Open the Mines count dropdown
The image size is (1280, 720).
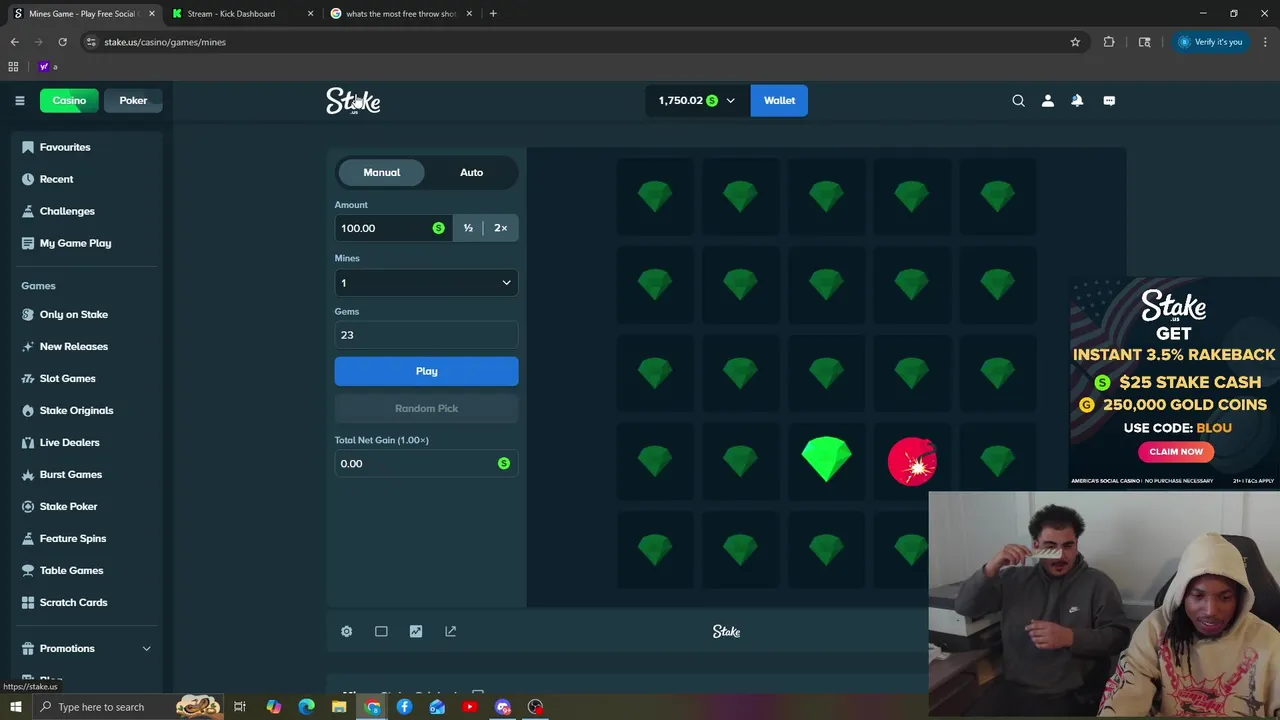(426, 282)
